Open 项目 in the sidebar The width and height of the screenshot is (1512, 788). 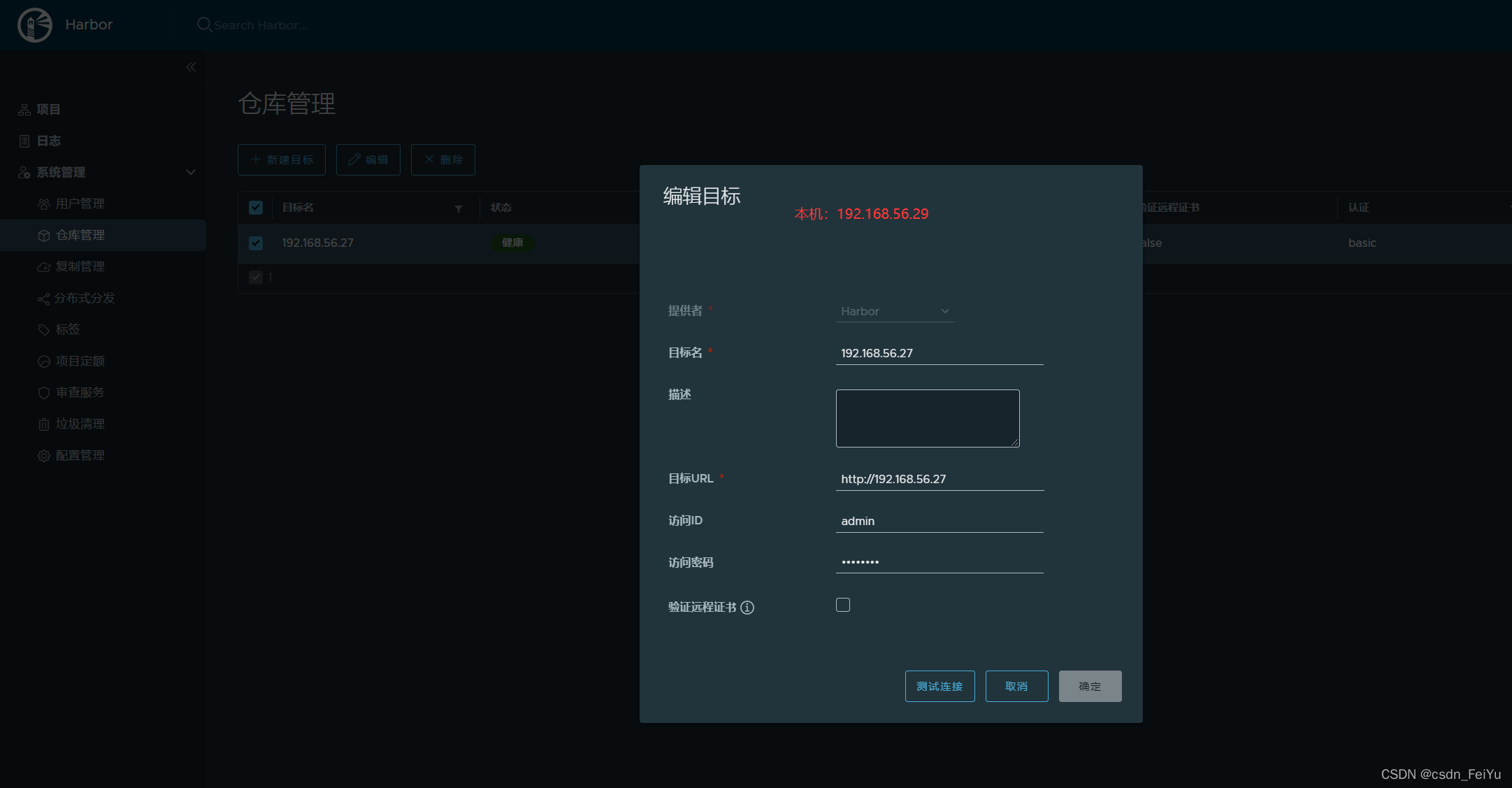(x=48, y=110)
